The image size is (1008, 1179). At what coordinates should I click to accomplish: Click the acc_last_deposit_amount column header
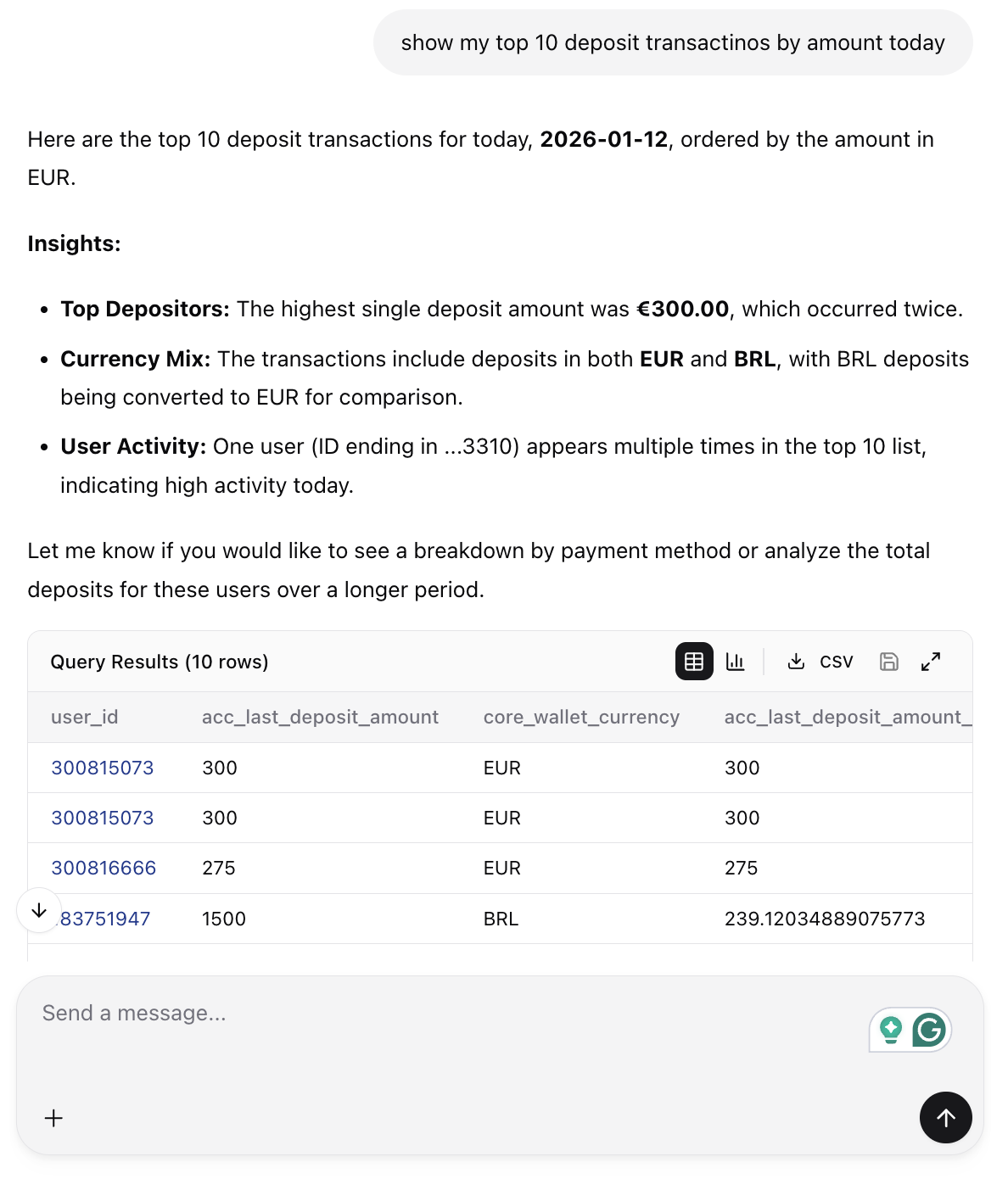320,717
